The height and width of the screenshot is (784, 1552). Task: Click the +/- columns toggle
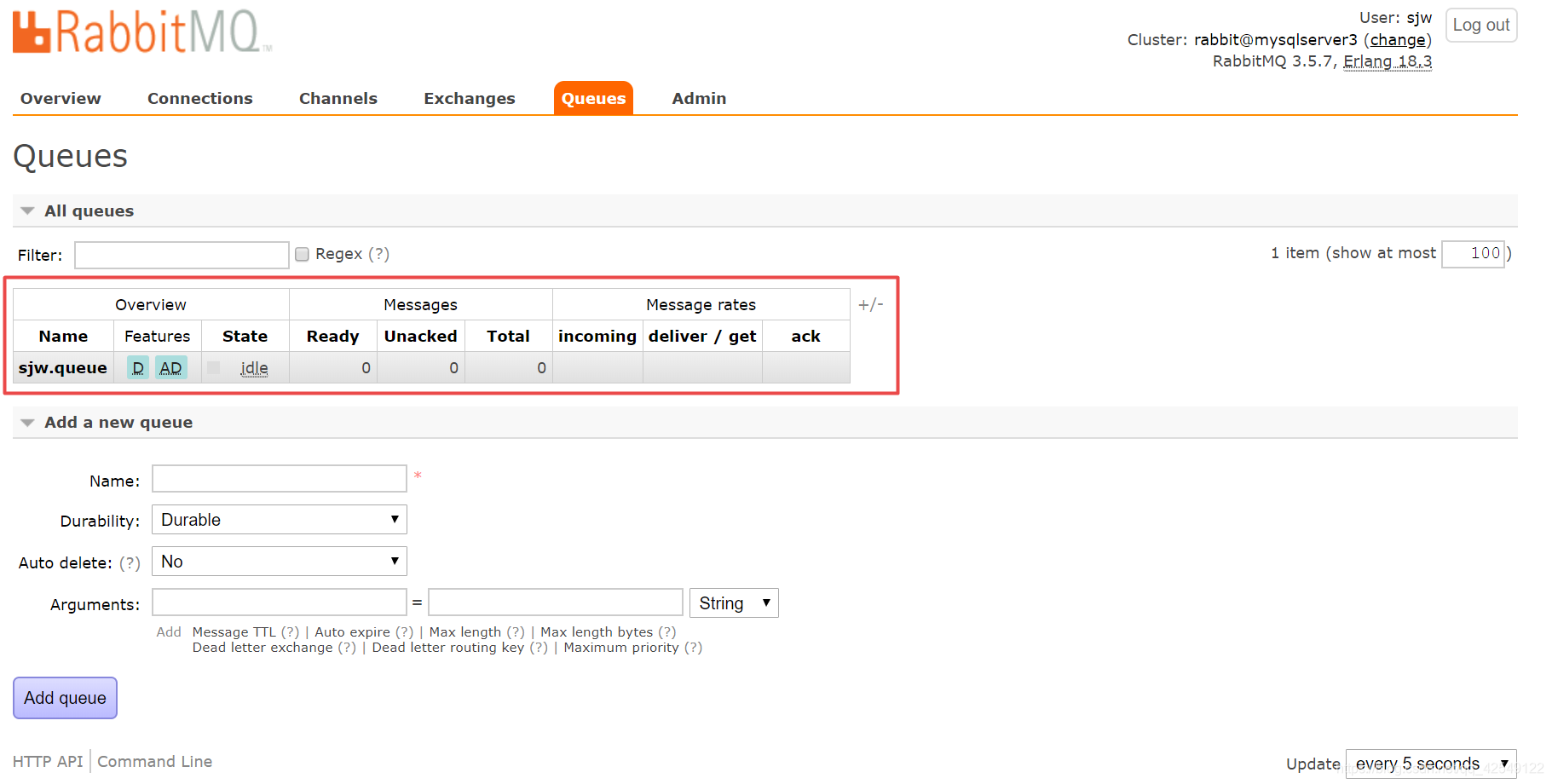[x=870, y=305]
